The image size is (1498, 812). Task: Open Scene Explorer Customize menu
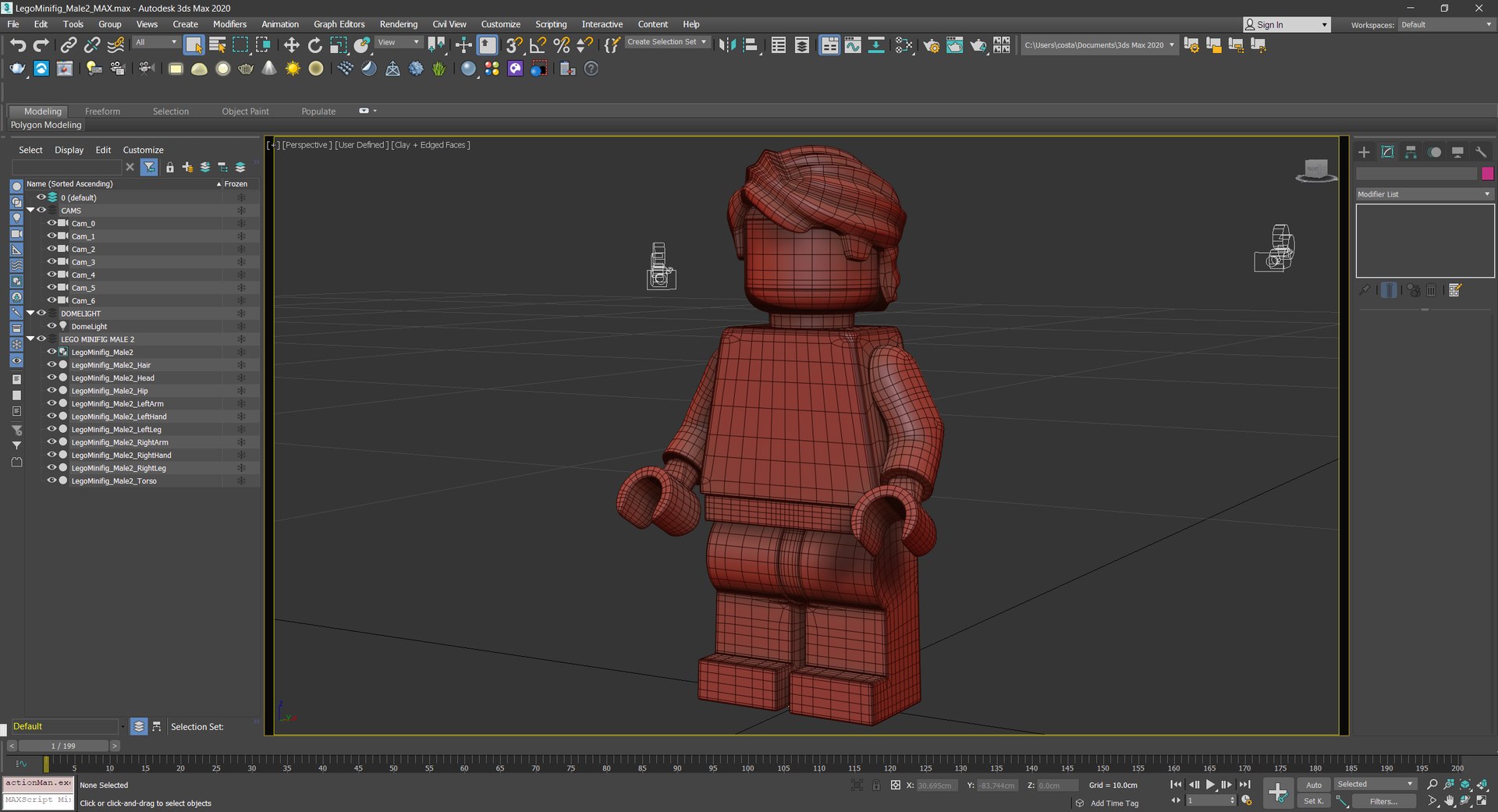[143, 150]
